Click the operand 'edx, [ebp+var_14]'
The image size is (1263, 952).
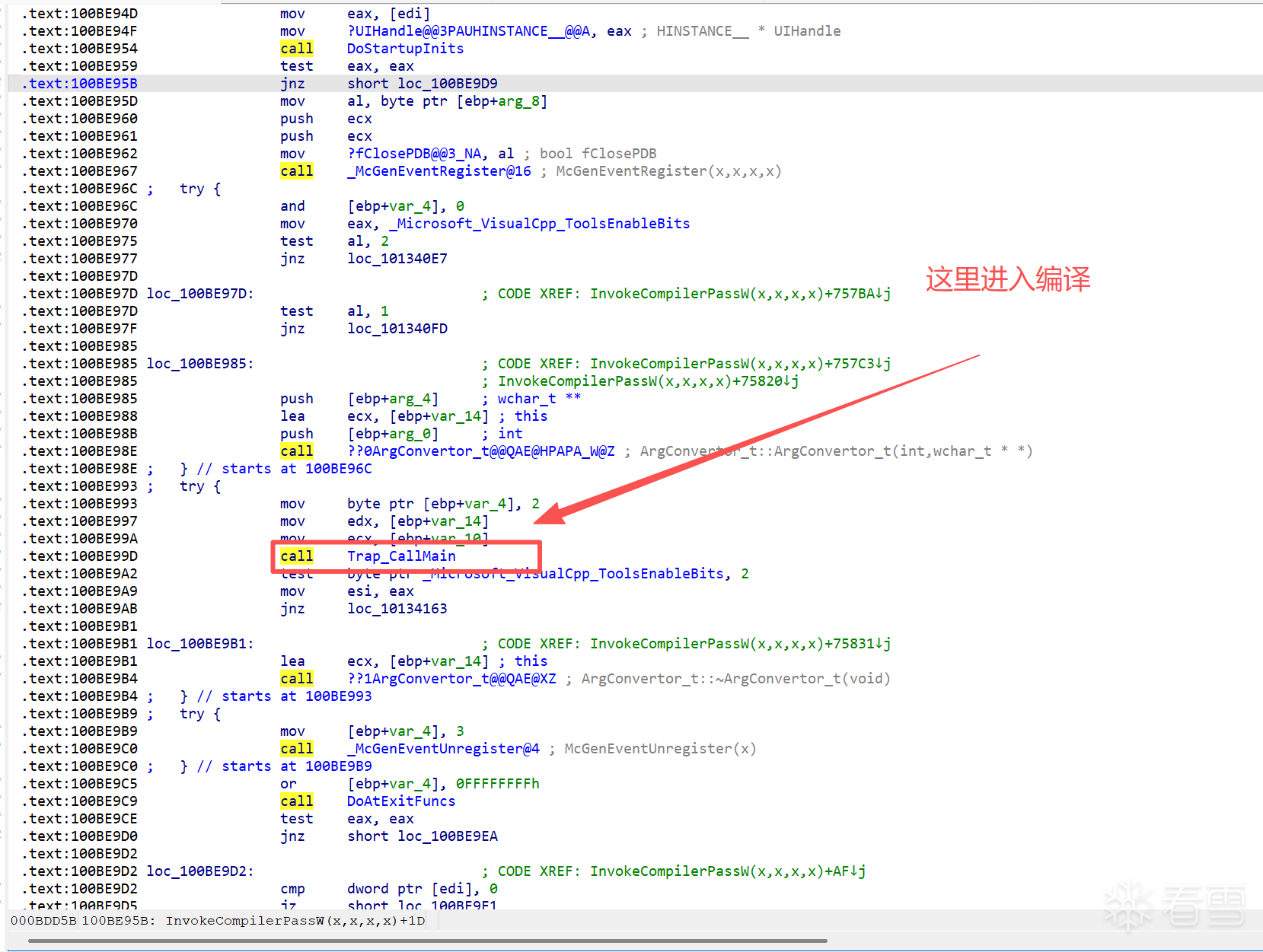coord(418,521)
